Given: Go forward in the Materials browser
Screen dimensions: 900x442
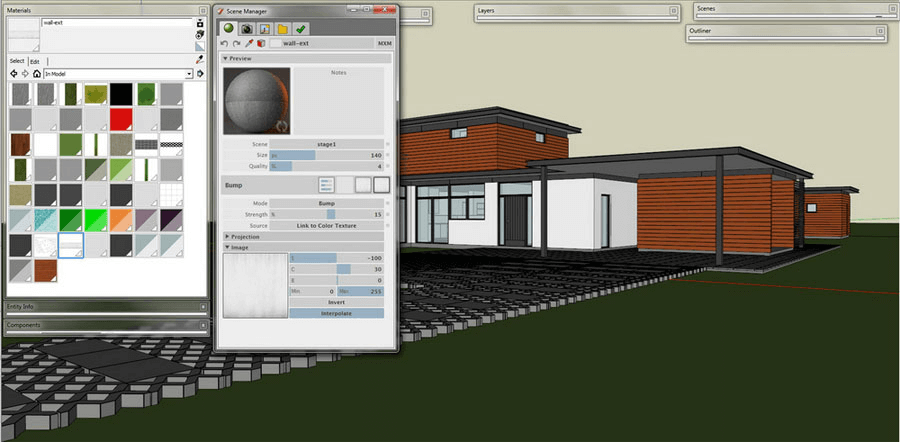Looking at the screenshot, I should [x=25, y=73].
